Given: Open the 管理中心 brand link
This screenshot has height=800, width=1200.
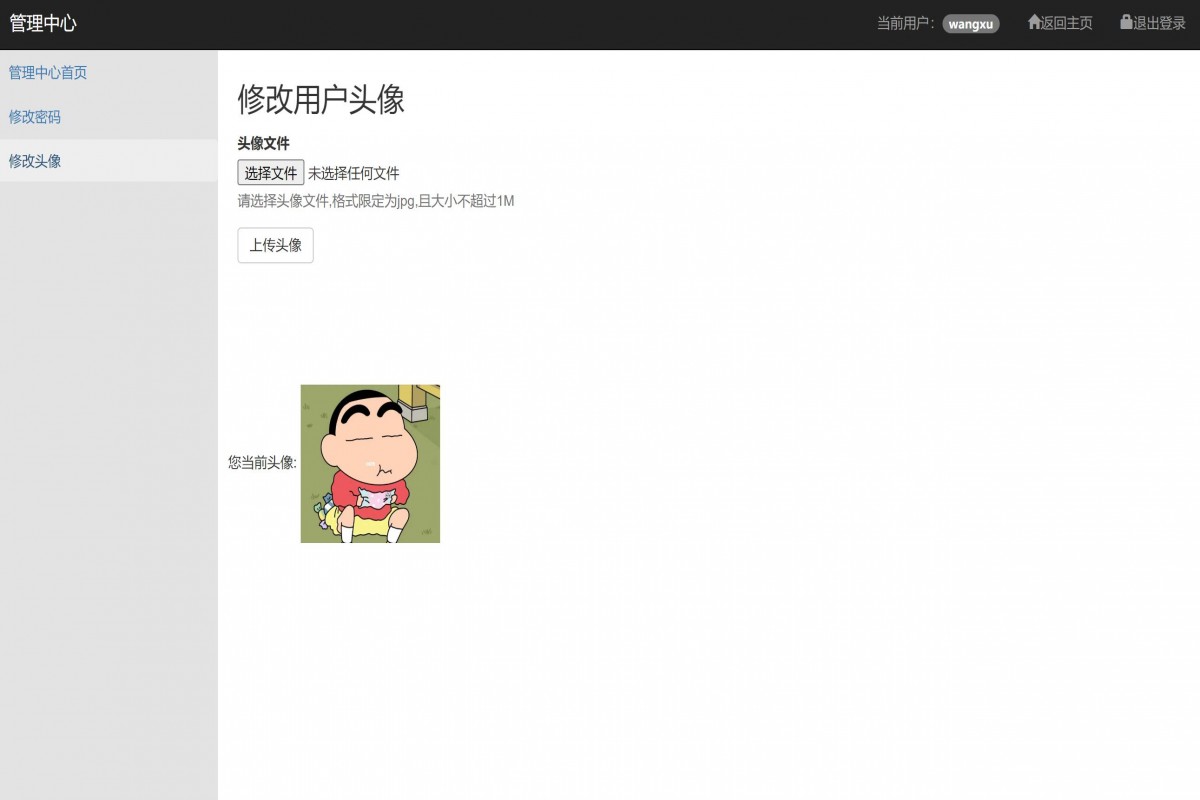Looking at the screenshot, I should click(x=43, y=23).
